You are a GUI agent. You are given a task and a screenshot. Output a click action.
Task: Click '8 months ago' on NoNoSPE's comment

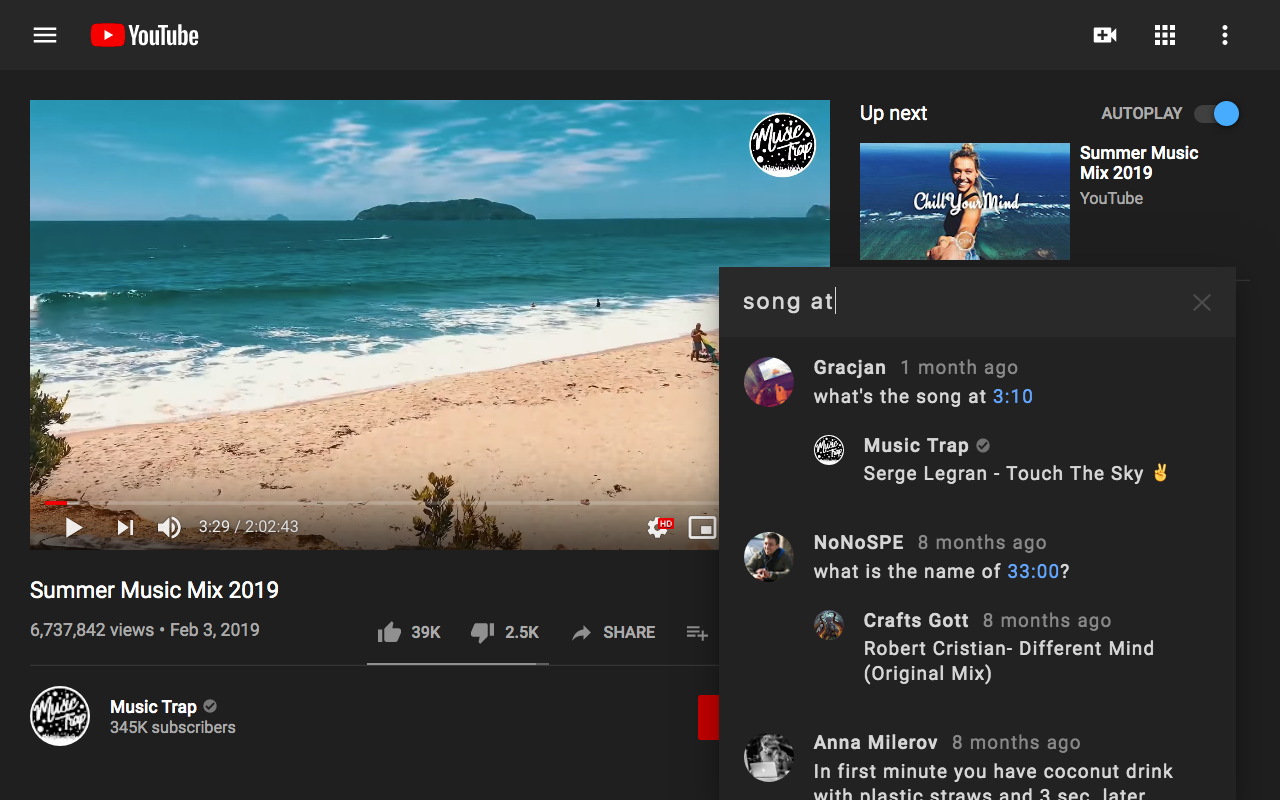click(982, 542)
